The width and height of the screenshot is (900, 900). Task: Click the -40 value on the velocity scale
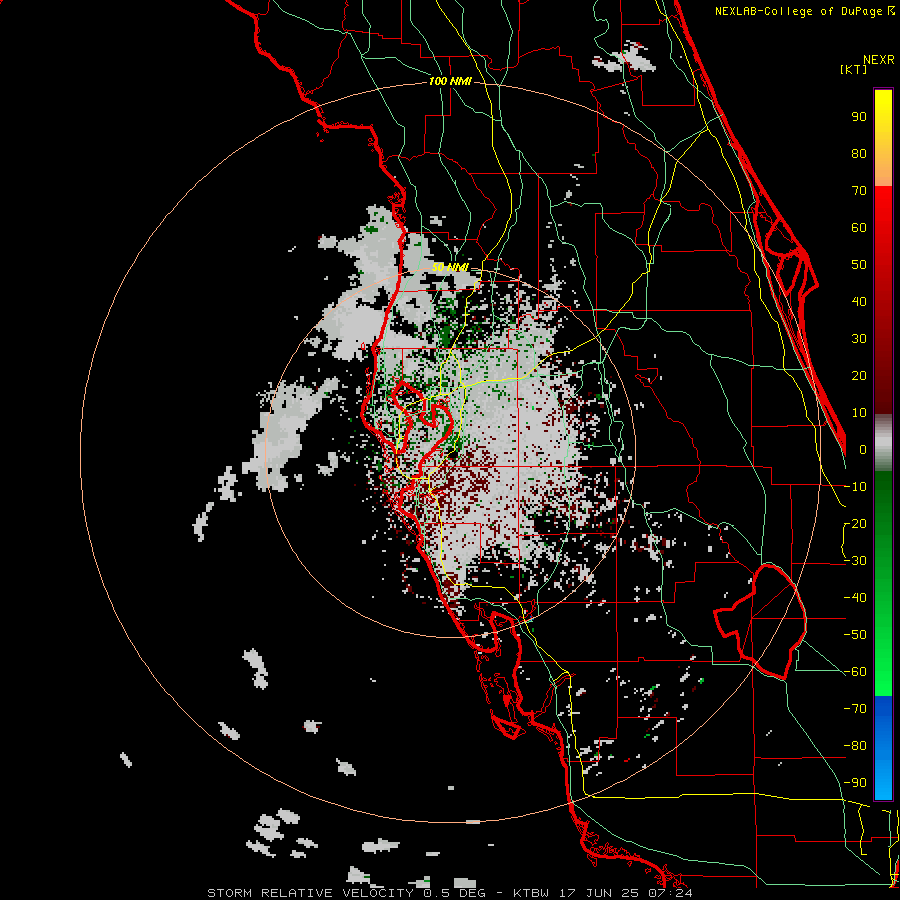855,598
